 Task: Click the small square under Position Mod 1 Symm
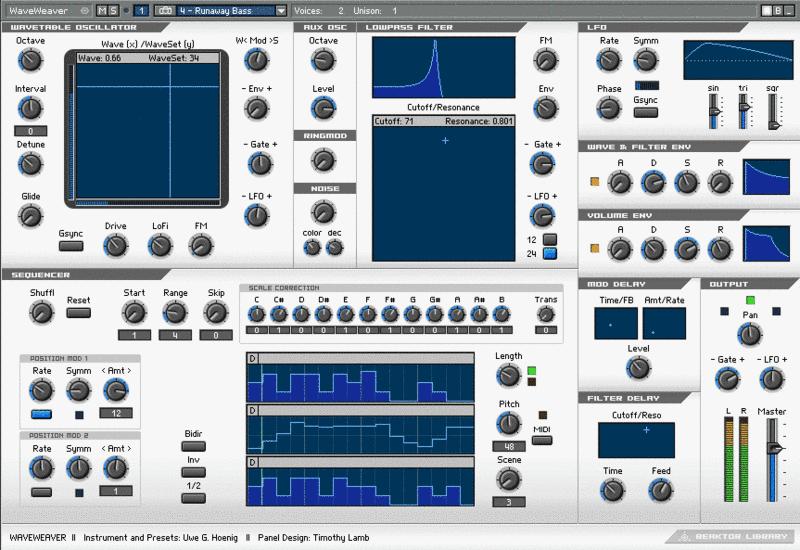tap(79, 415)
